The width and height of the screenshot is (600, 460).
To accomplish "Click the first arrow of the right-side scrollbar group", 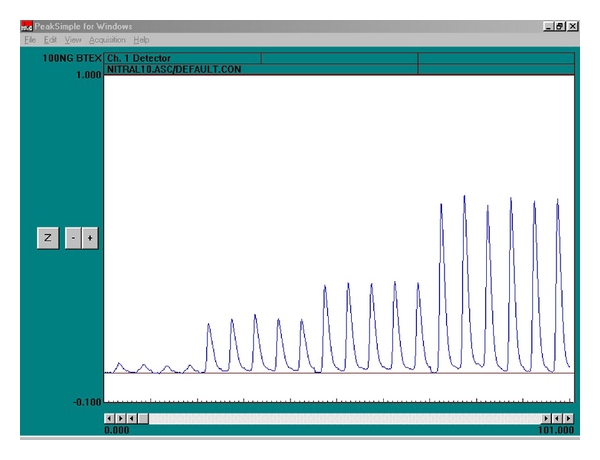I will click(x=547, y=418).
